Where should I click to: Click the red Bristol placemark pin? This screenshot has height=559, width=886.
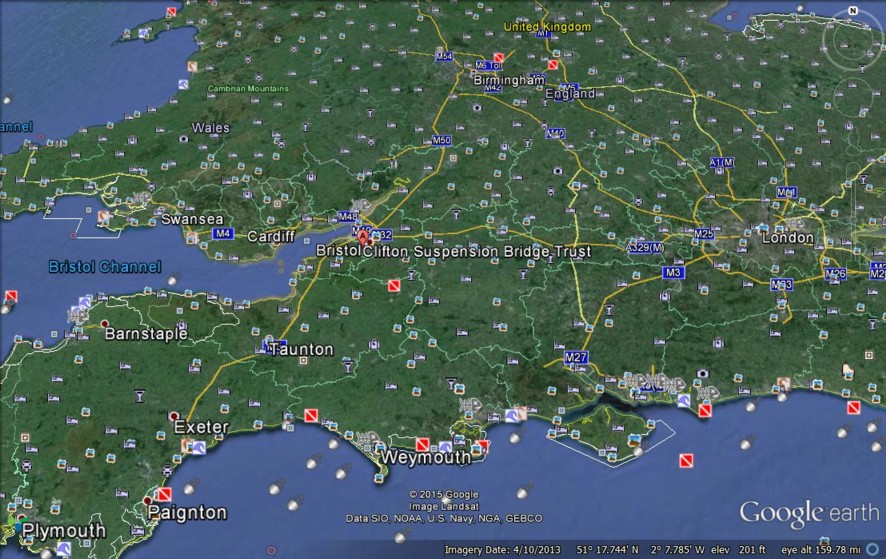(x=364, y=238)
